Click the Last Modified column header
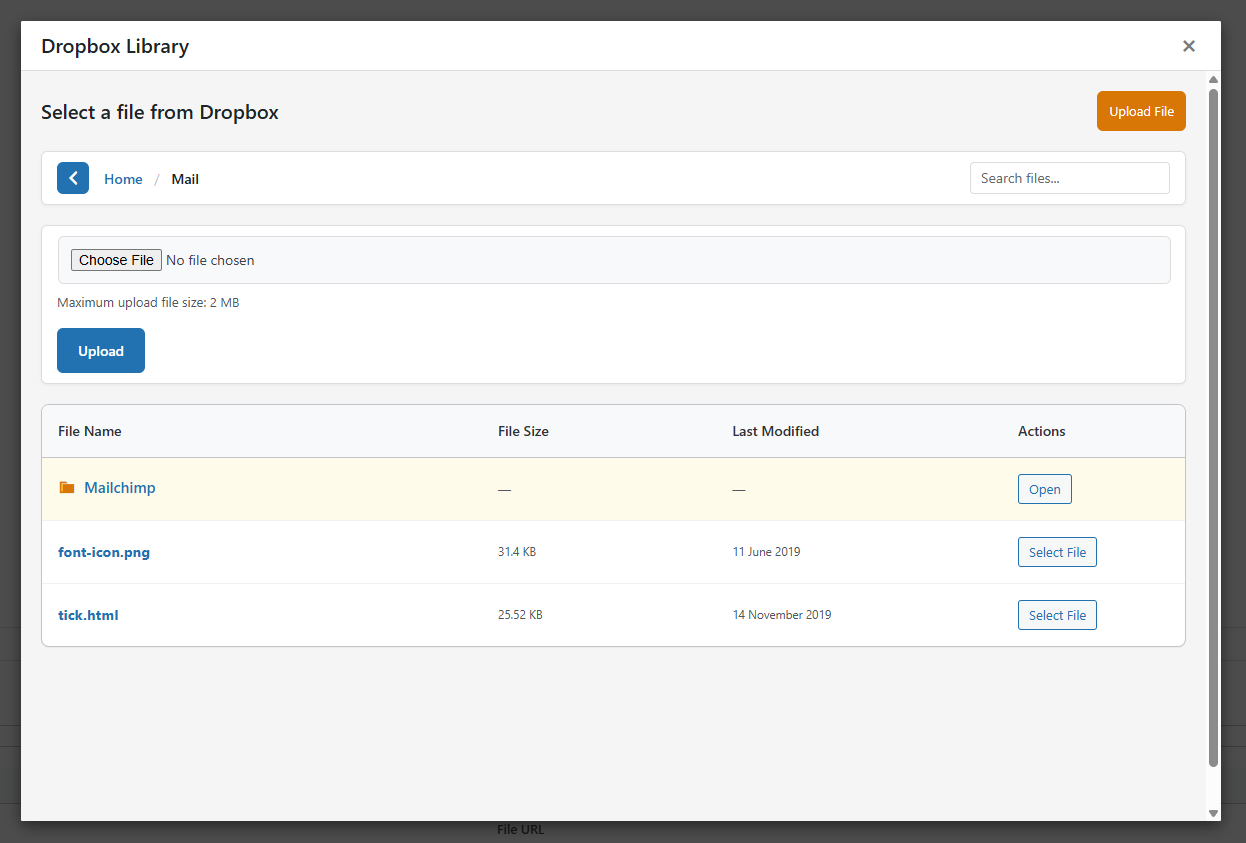The image size is (1246, 843). pyautogui.click(x=775, y=431)
